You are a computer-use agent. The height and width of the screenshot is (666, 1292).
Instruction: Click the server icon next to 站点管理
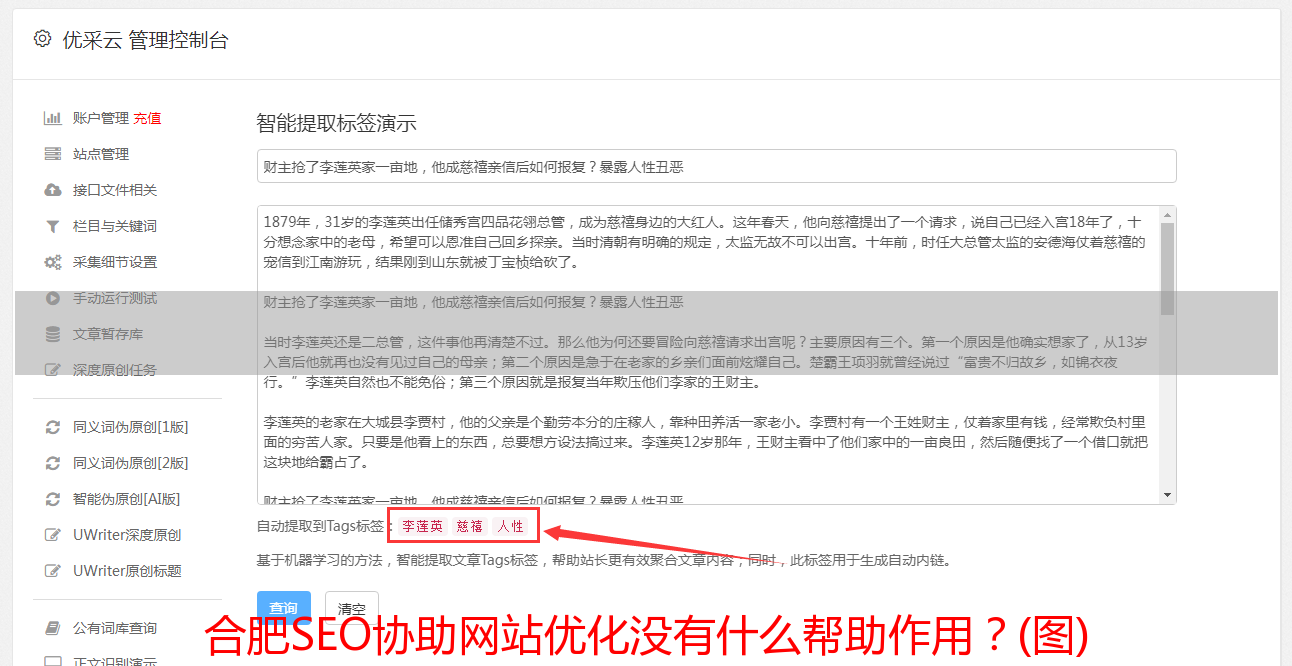coord(53,154)
